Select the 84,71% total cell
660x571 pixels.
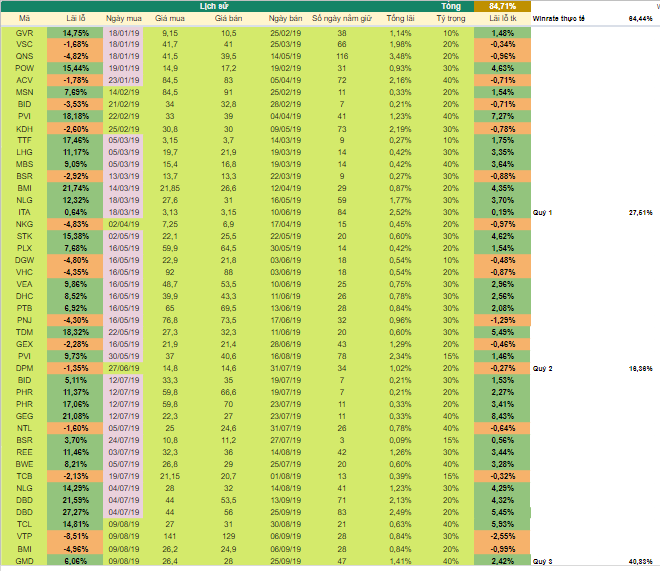(502, 6)
